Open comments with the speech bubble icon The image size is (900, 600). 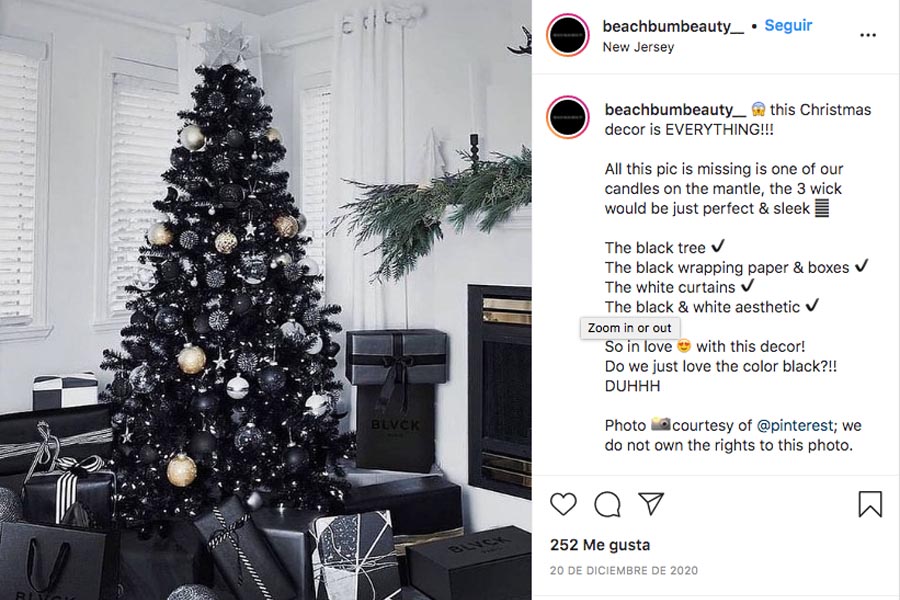click(x=607, y=505)
